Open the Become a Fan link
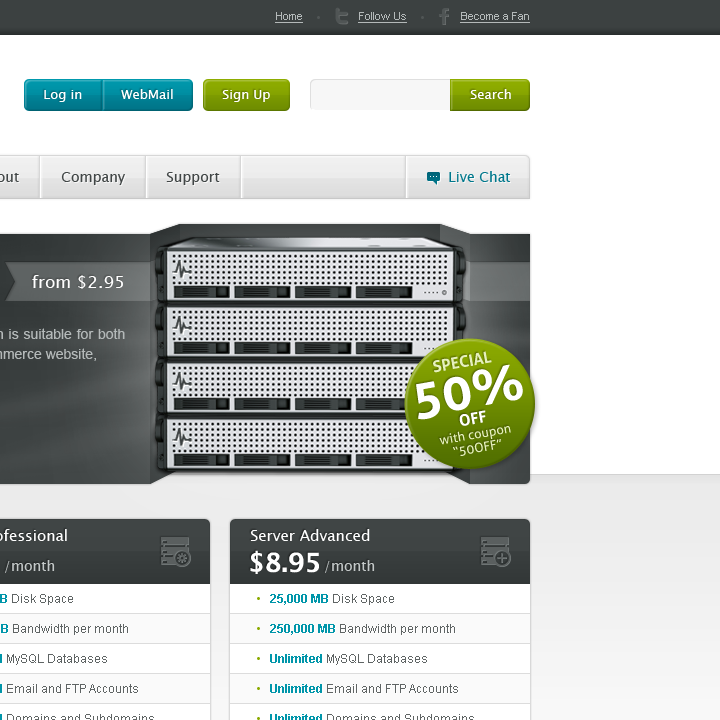Viewport: 720px width, 720px height. pos(495,17)
